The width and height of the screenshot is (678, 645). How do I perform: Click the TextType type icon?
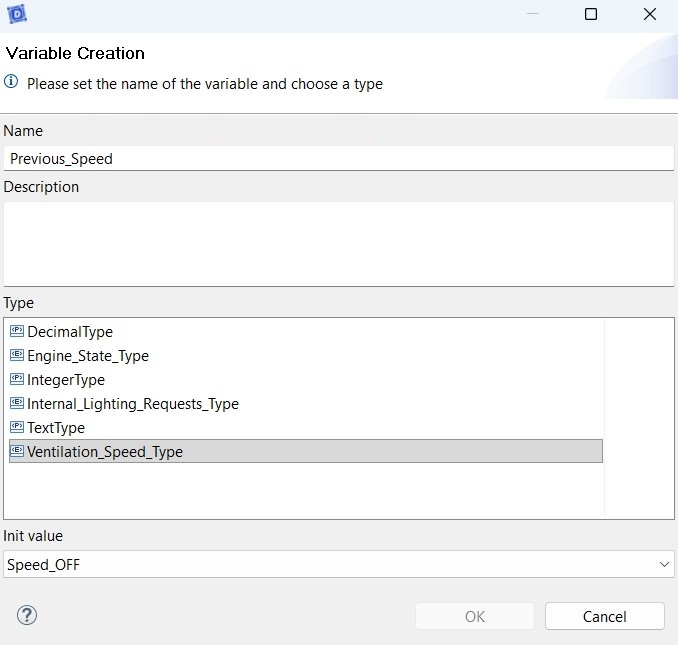point(17,427)
